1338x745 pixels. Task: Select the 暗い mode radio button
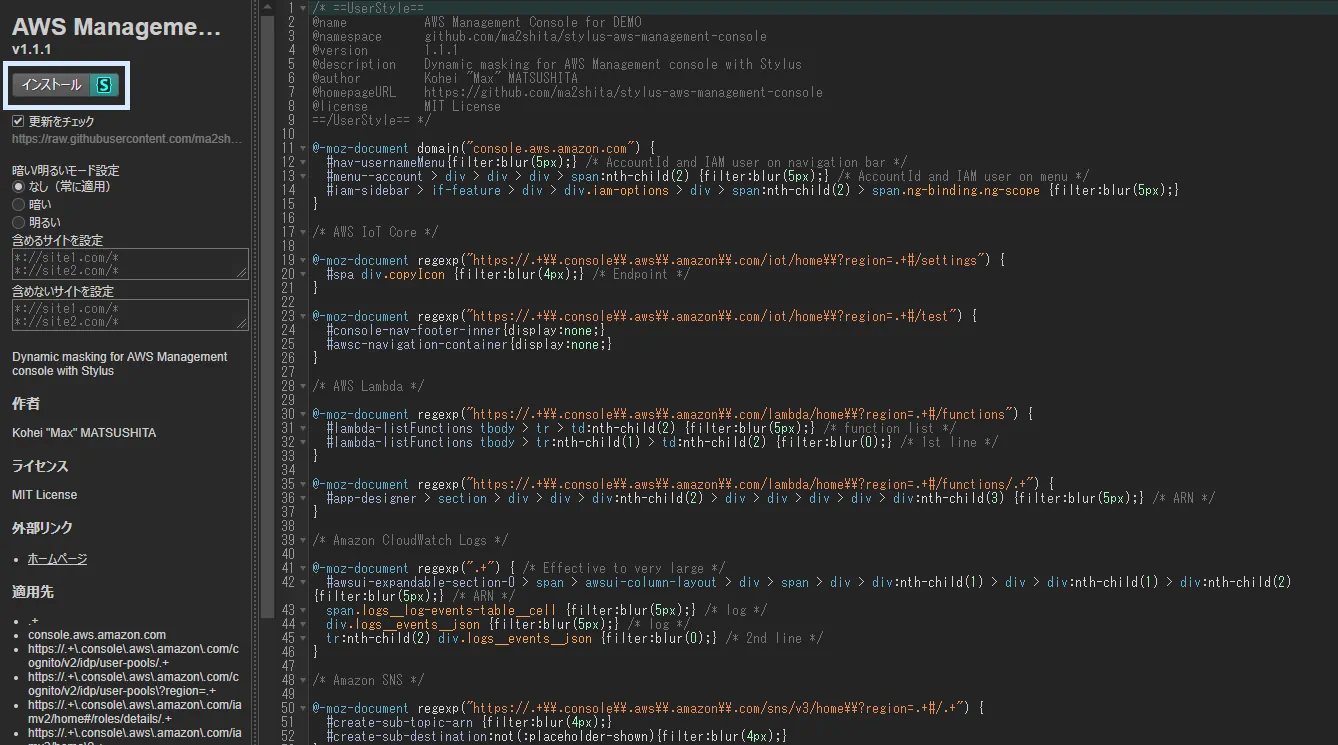pyautogui.click(x=18, y=205)
